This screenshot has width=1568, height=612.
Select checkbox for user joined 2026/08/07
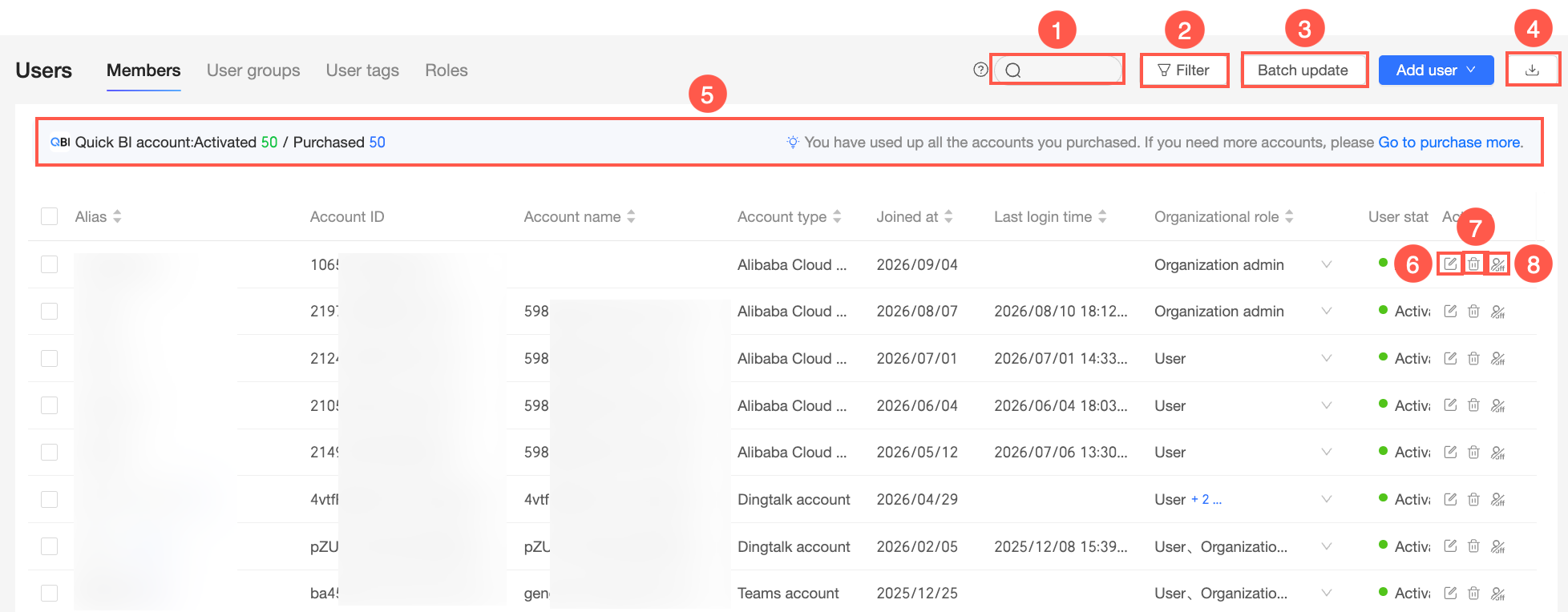click(49, 311)
